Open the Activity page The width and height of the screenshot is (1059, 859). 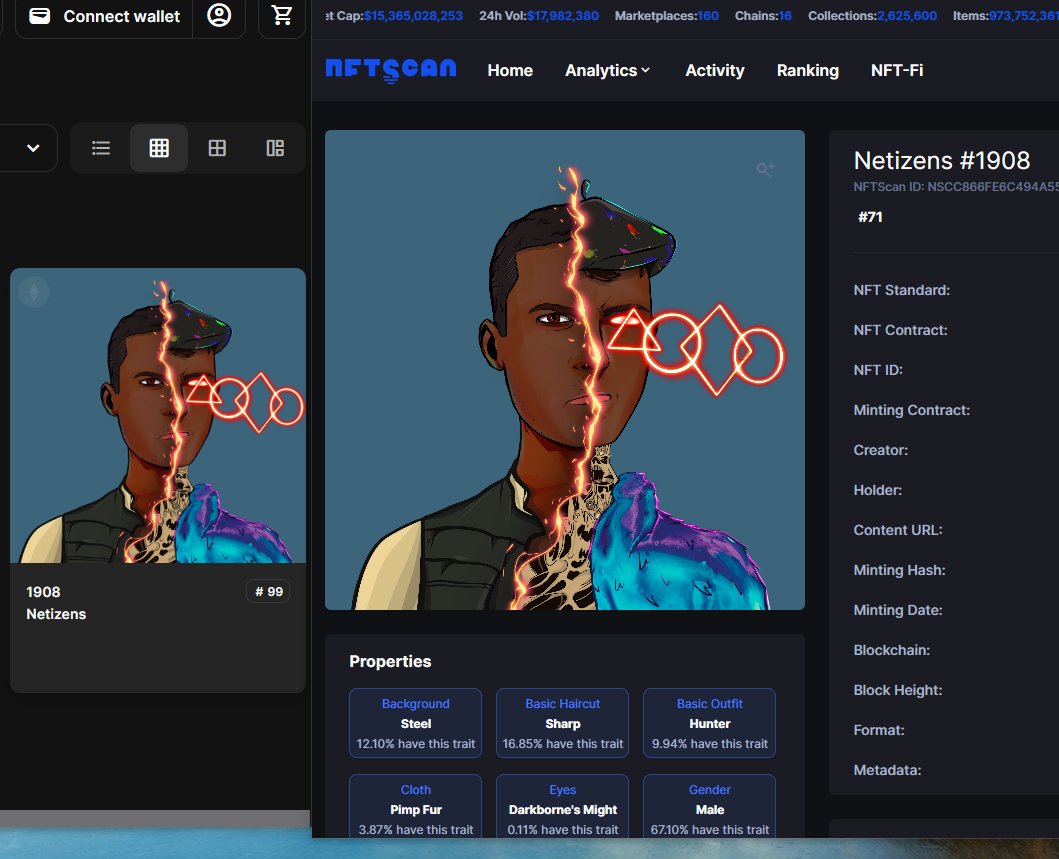coord(715,70)
